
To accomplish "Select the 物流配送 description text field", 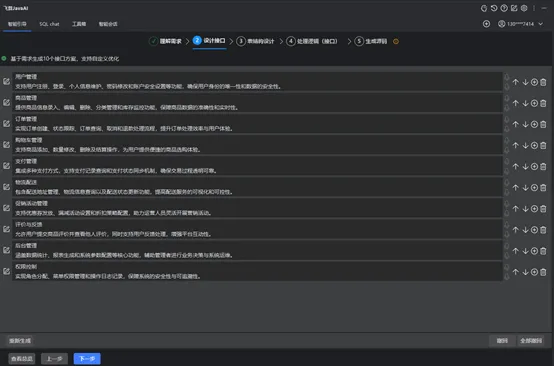I will pos(258,192).
